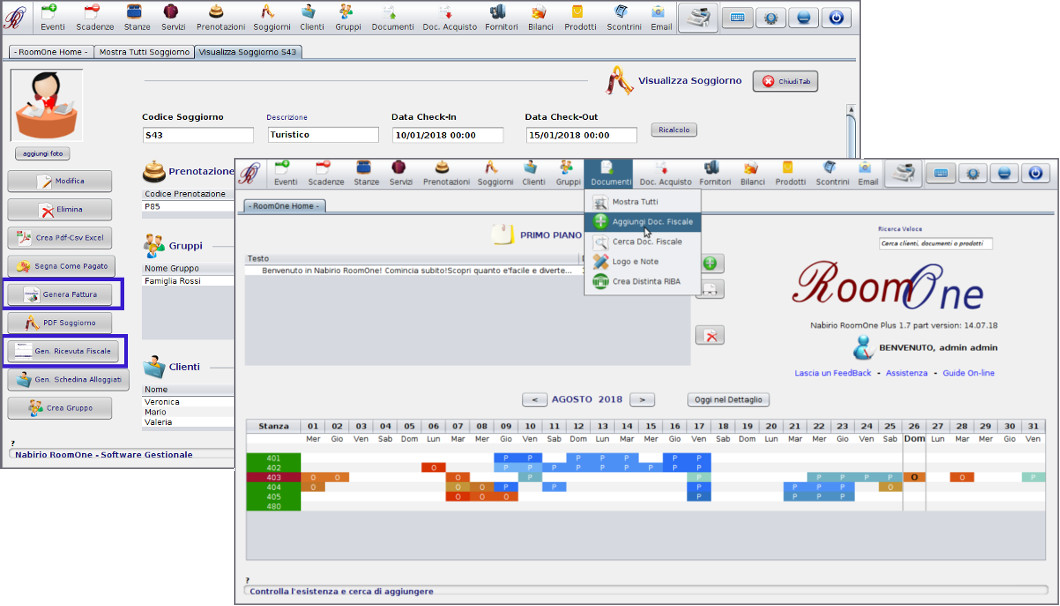This screenshot has width=1060, height=606.
Task: Click the Modifica button
Action: click(x=59, y=181)
